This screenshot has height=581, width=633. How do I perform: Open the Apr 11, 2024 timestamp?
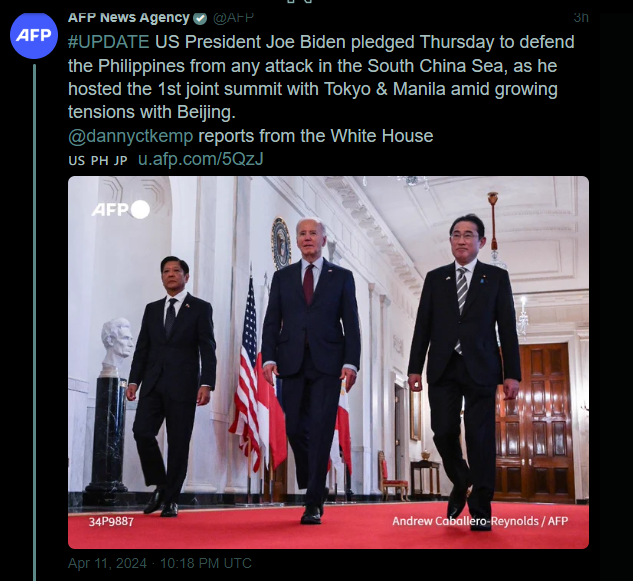click(x=107, y=563)
